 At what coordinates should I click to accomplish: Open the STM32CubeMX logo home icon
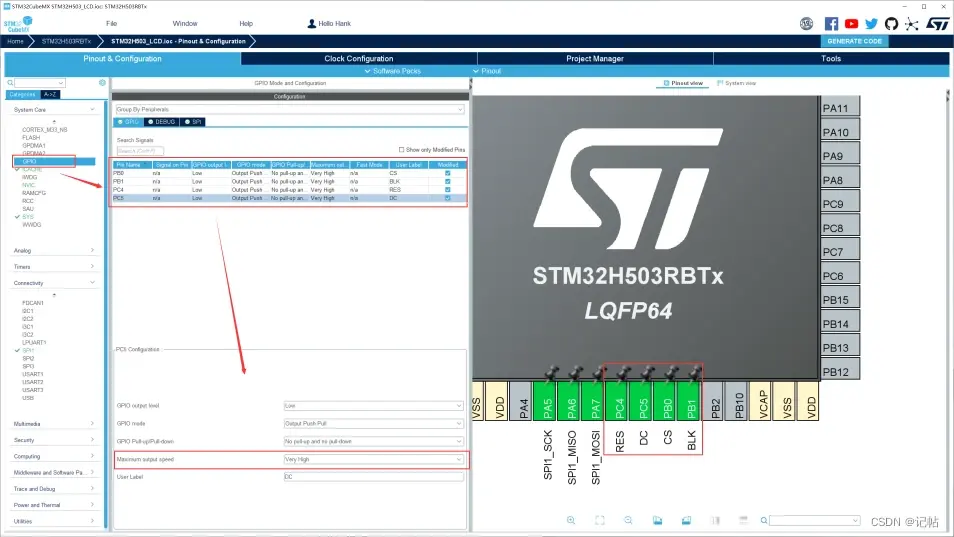coord(18,24)
